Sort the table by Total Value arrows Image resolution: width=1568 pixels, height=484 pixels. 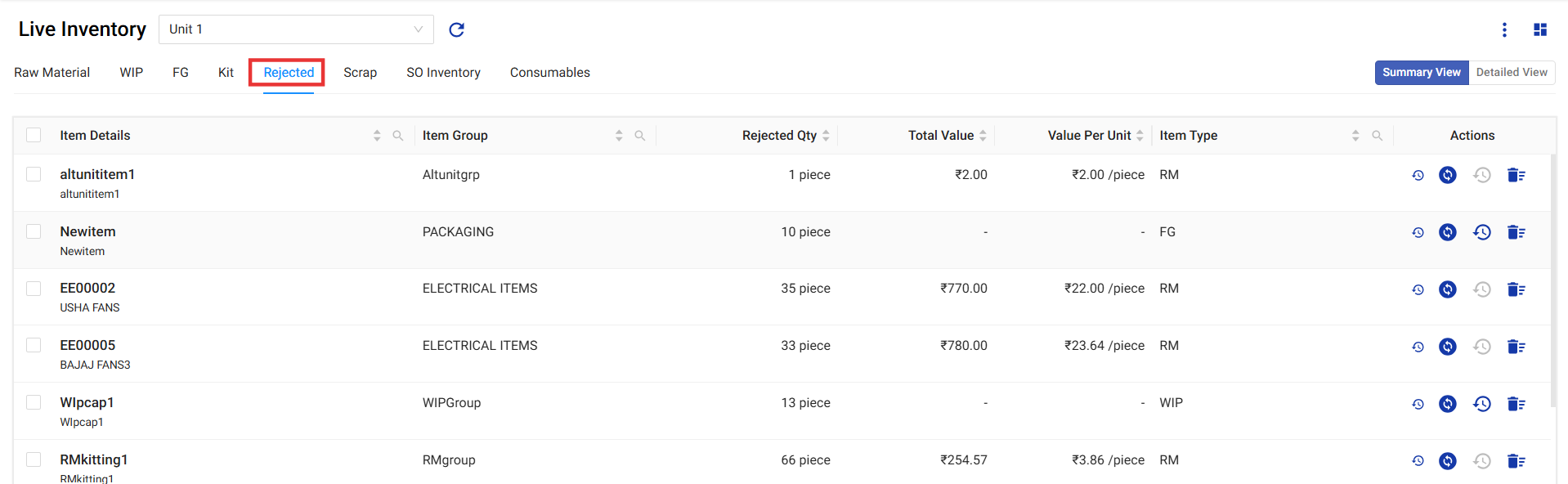pos(983,136)
